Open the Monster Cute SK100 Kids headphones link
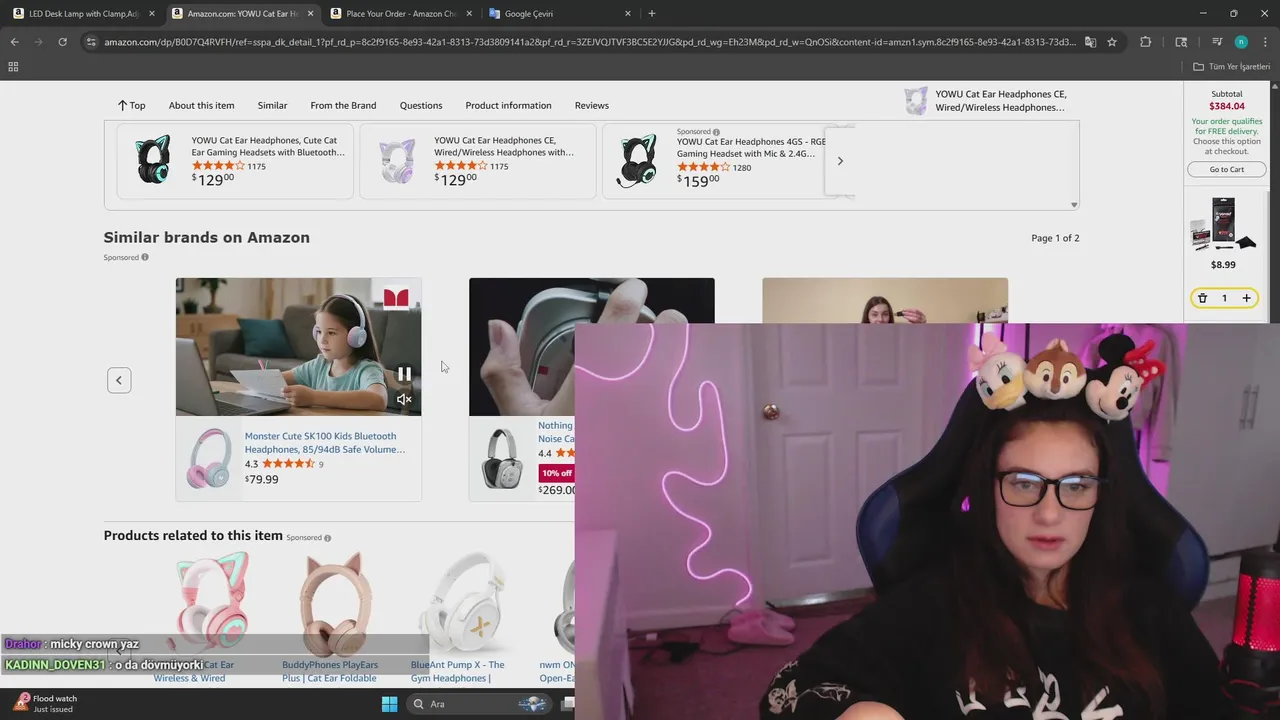The width and height of the screenshot is (1280, 720). [x=325, y=443]
